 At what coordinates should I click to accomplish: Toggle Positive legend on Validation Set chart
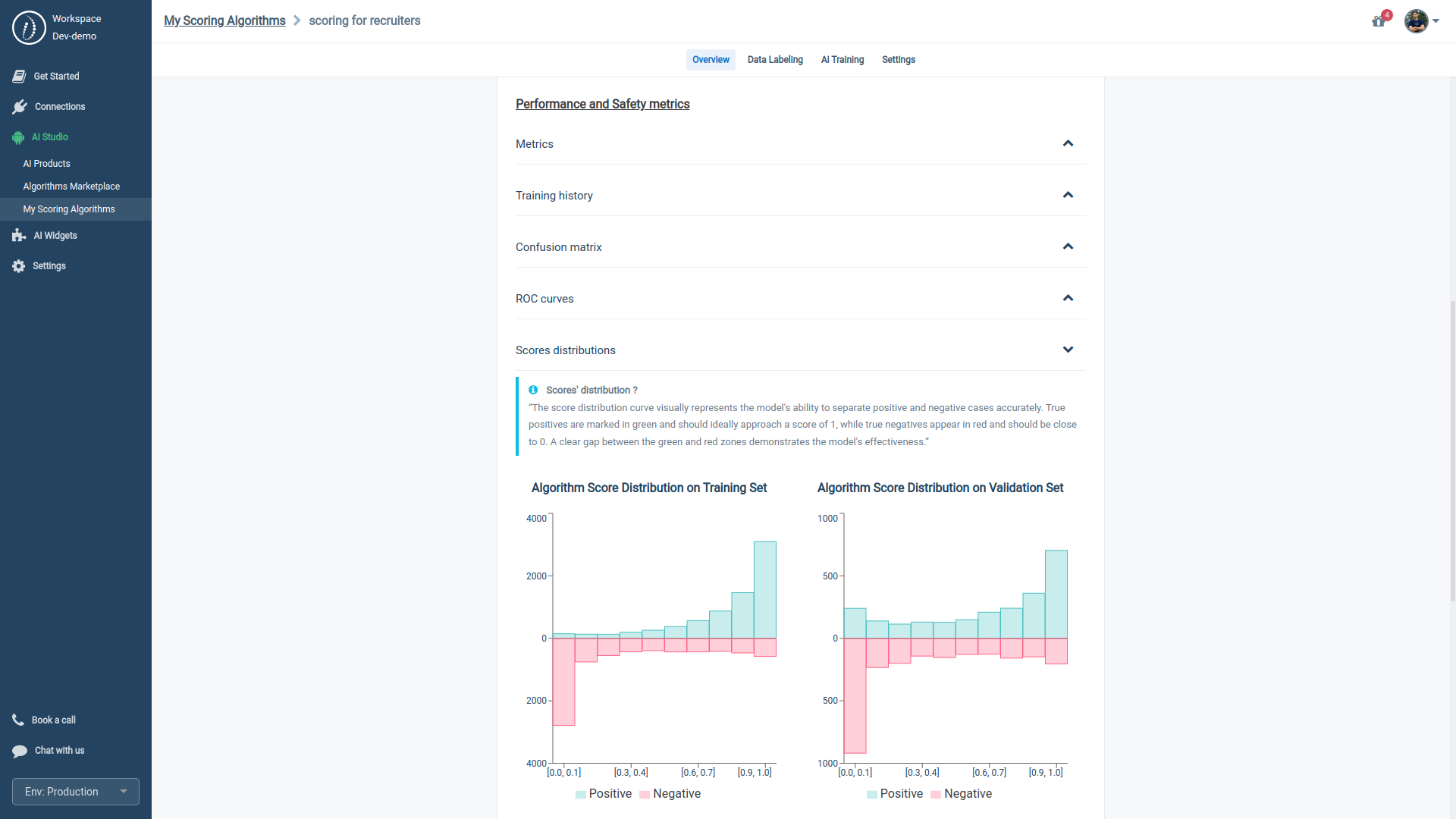[x=896, y=794]
